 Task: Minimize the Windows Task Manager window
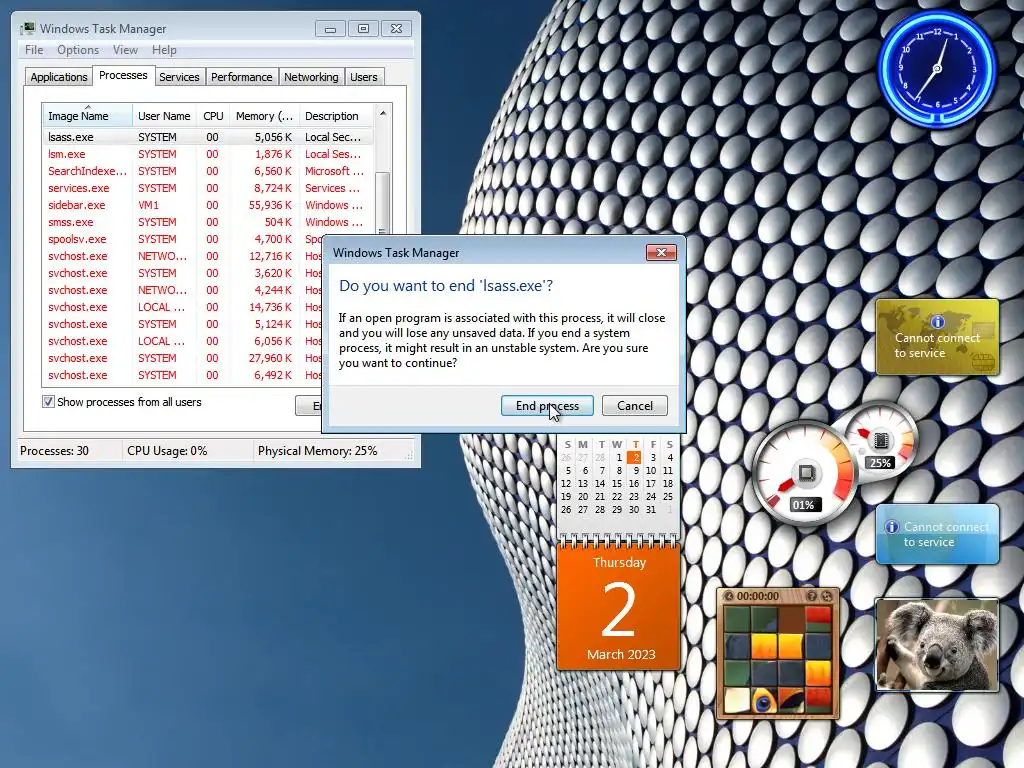point(330,29)
